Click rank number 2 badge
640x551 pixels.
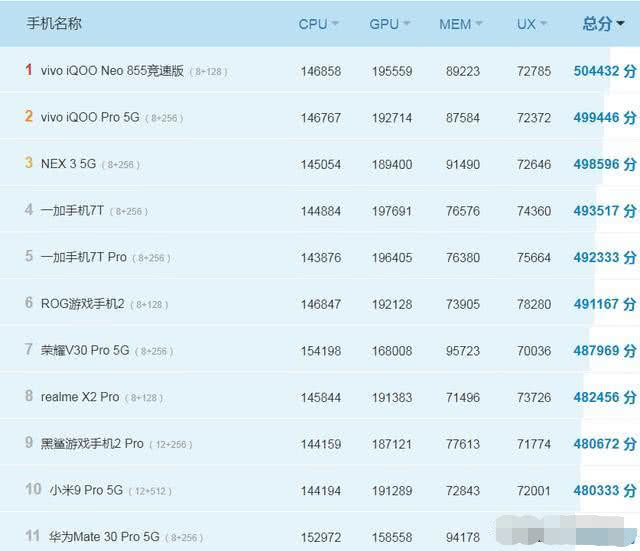pos(29,116)
